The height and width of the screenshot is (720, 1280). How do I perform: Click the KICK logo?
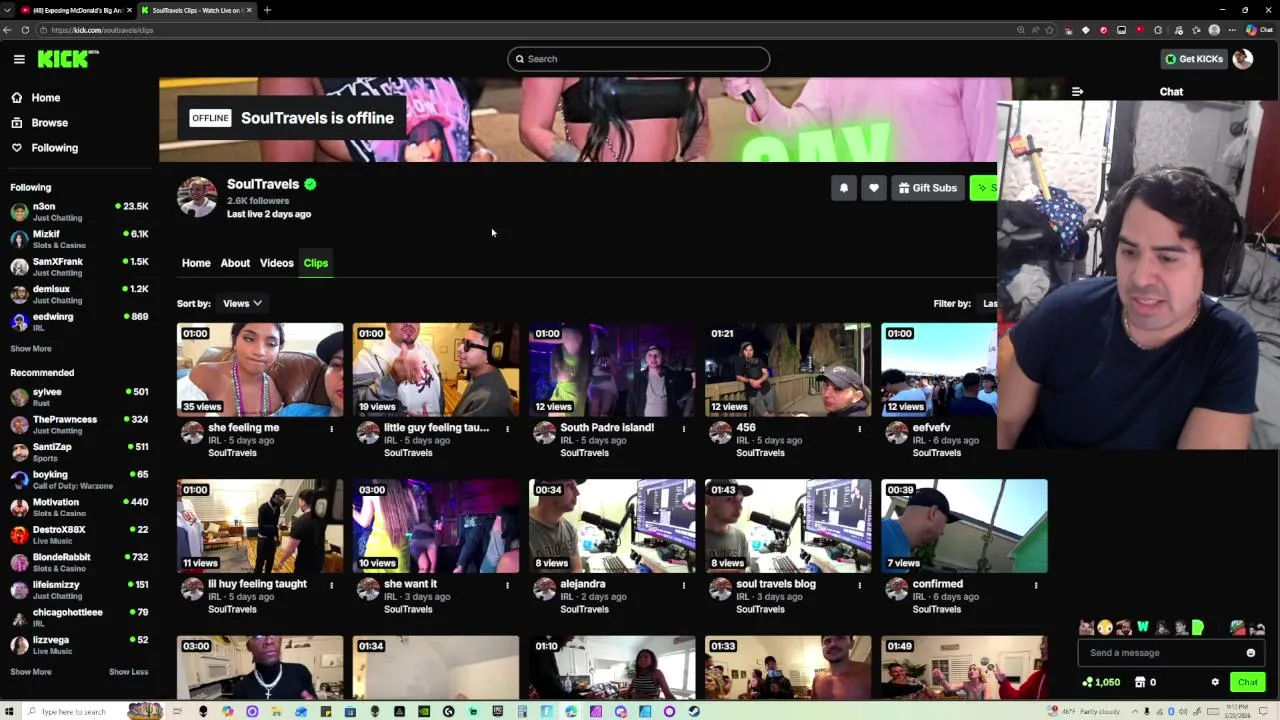click(66, 59)
